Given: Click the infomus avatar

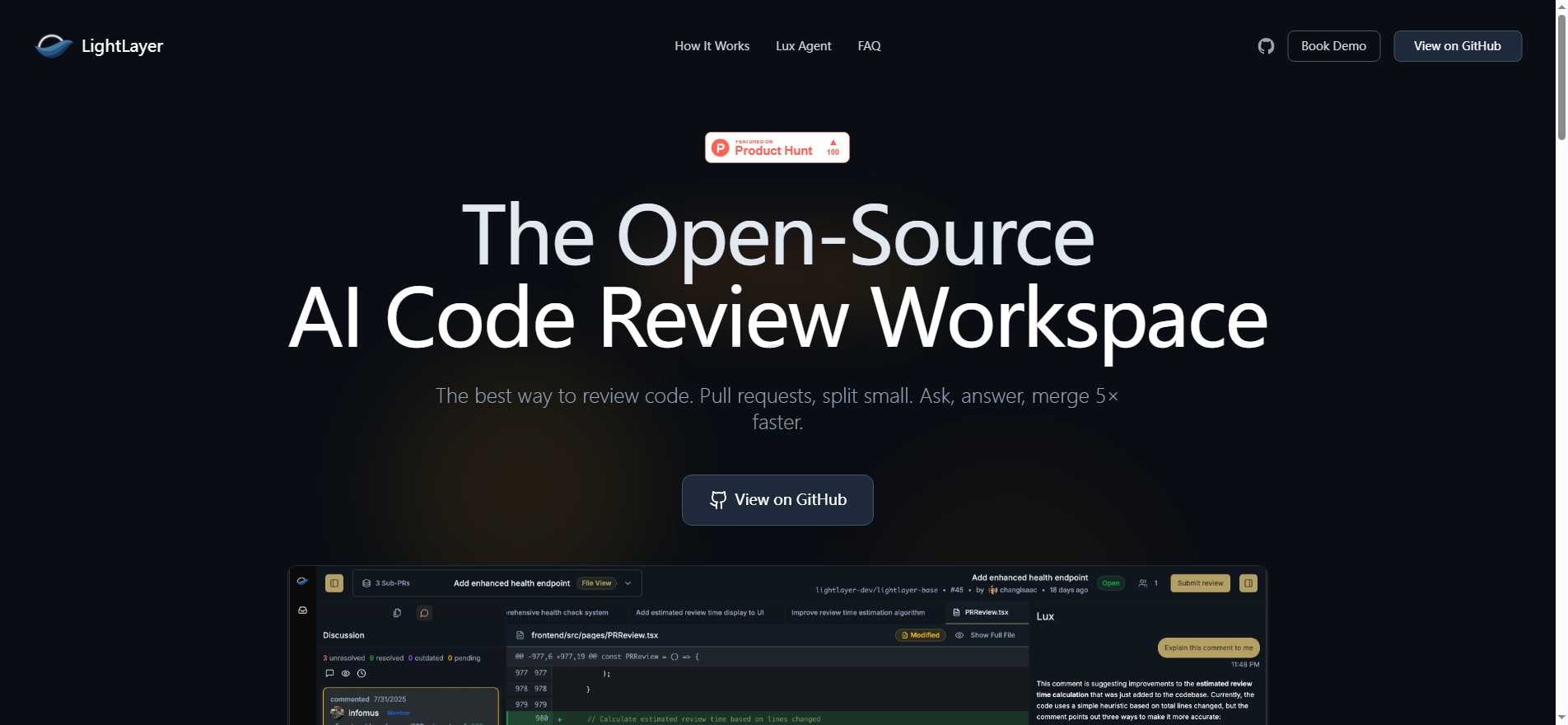Looking at the screenshot, I should click(337, 713).
